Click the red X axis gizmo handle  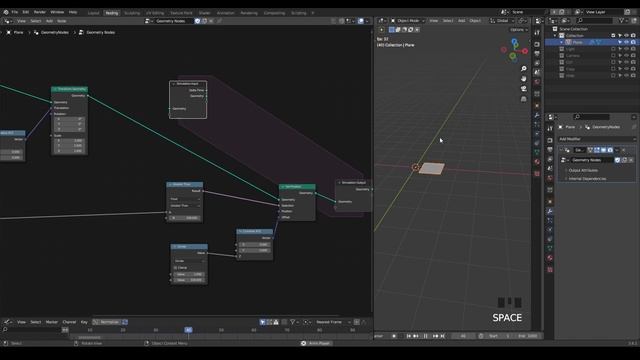tap(525, 51)
